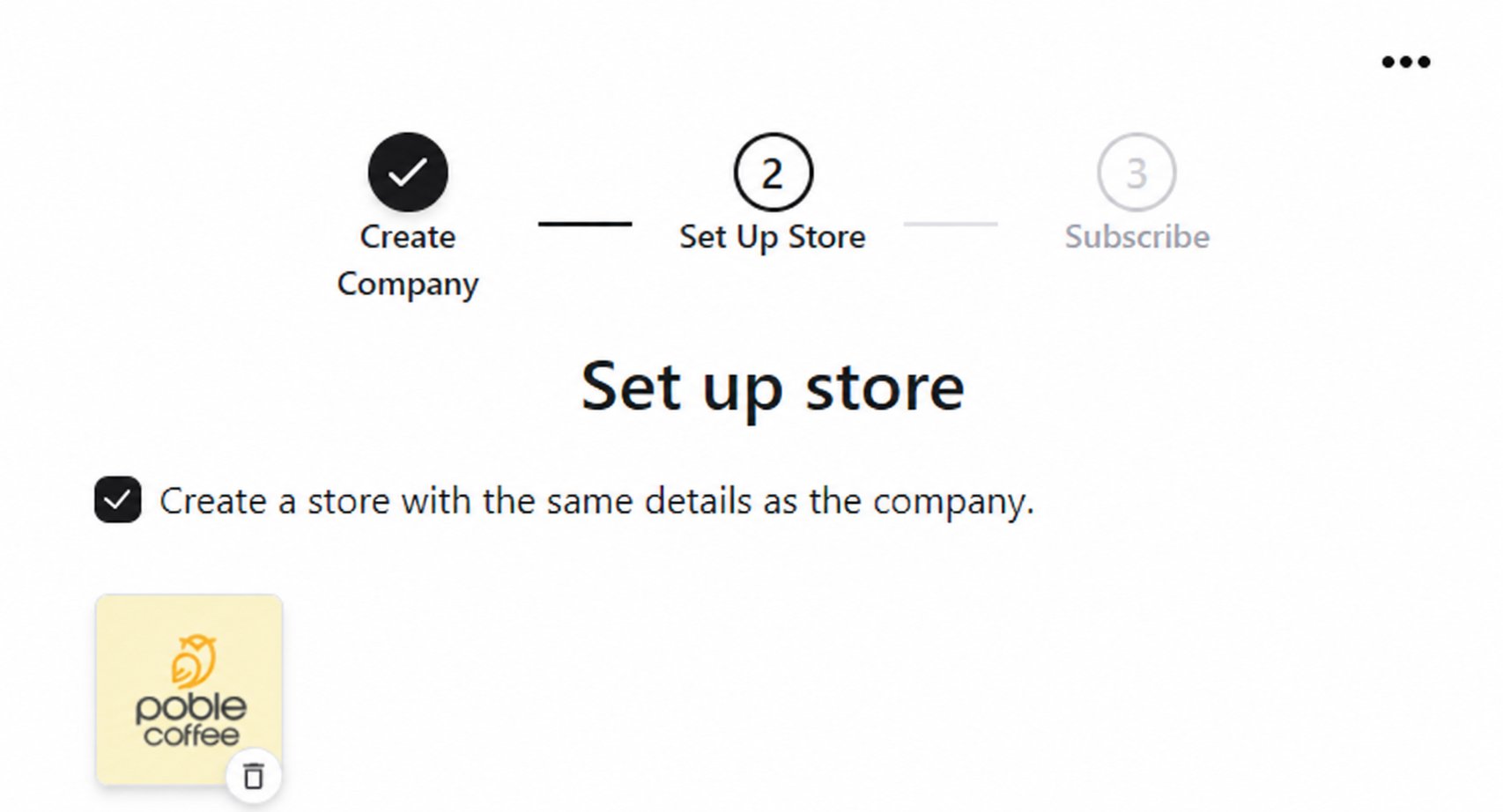Viewport: 1503px width, 812px height.
Task: Click the 'Create a store with the same details' label
Action: click(x=596, y=501)
